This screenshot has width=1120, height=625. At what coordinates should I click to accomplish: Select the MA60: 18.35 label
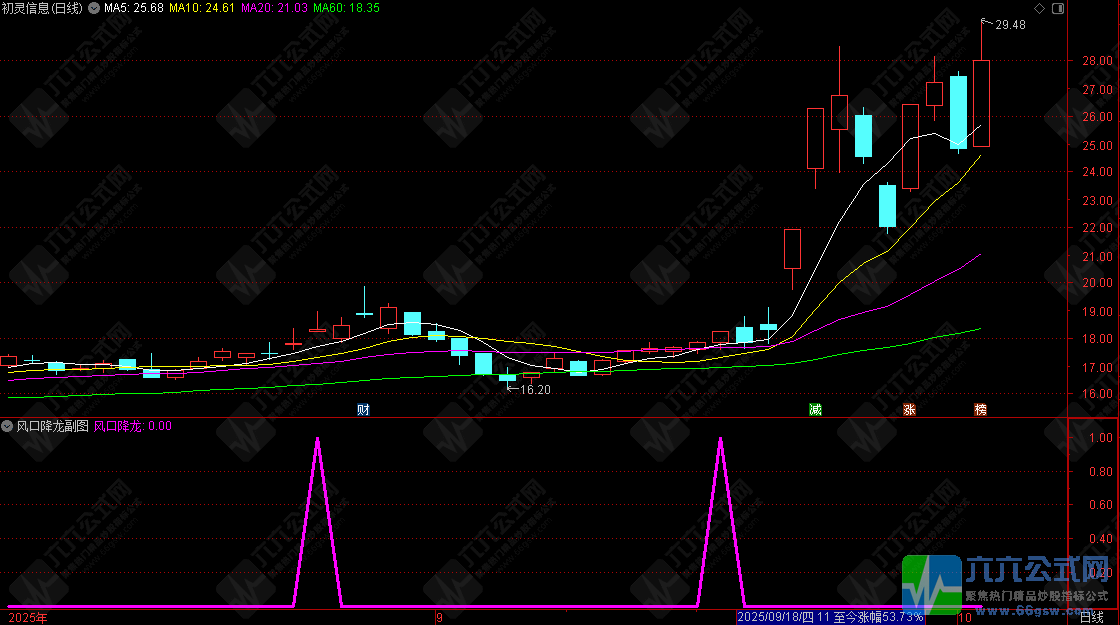[x=346, y=9]
